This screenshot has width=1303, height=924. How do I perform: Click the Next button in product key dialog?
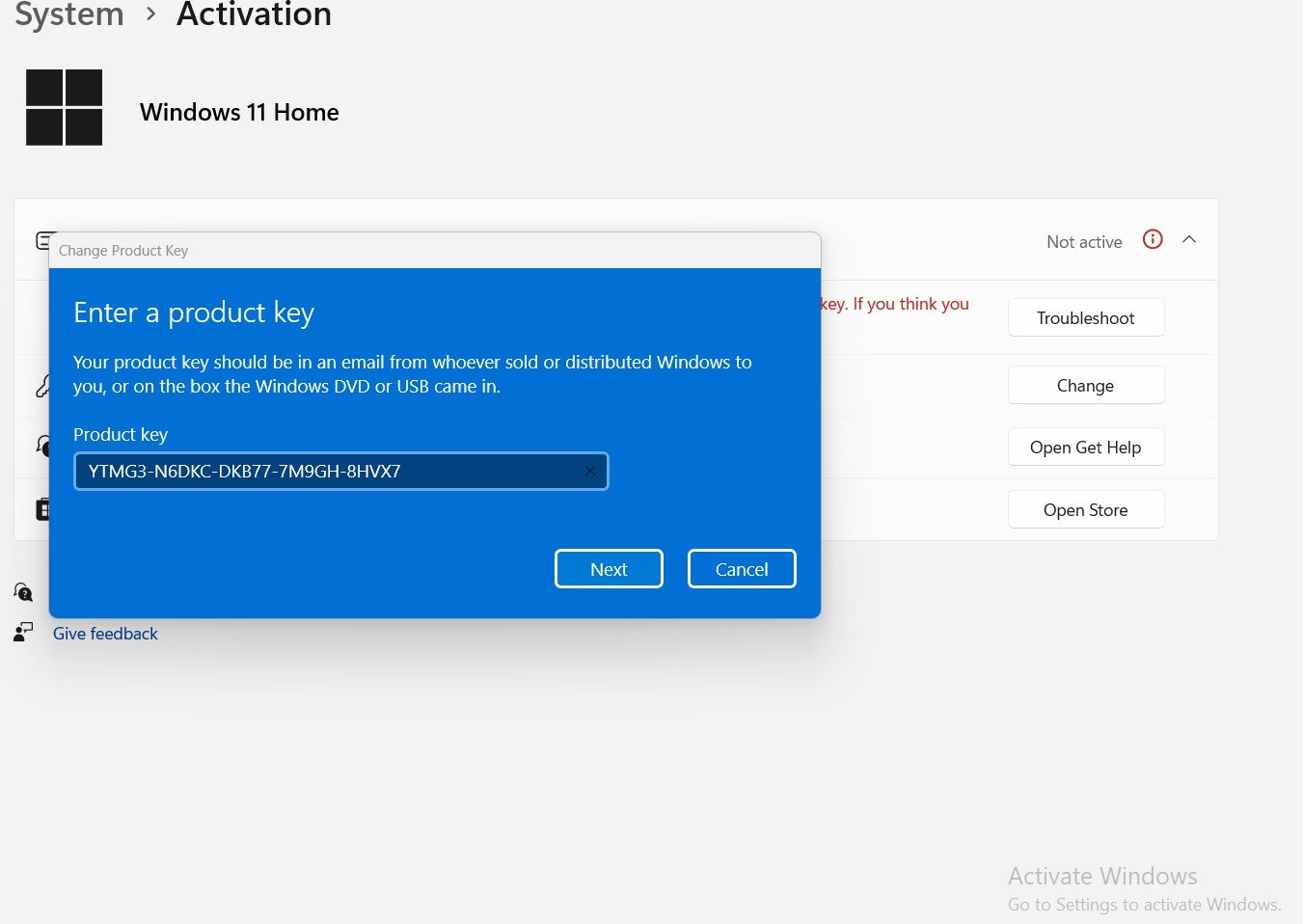pos(609,569)
